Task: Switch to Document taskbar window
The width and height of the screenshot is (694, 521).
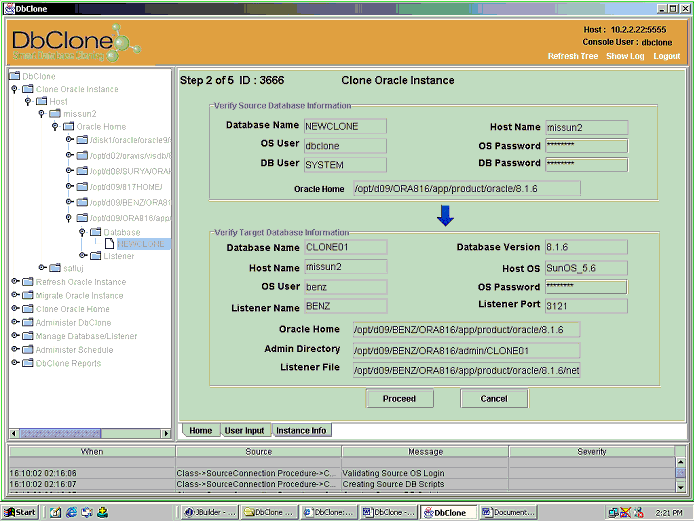Action: coord(508,512)
